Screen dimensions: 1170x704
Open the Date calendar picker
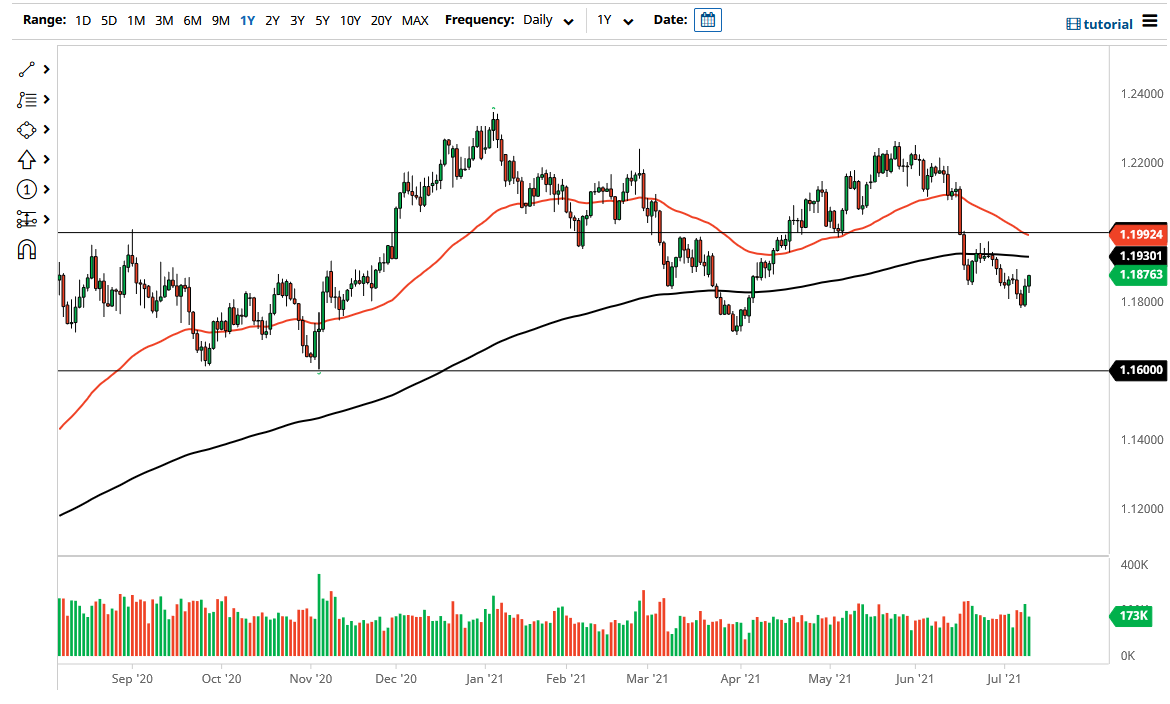(707, 19)
